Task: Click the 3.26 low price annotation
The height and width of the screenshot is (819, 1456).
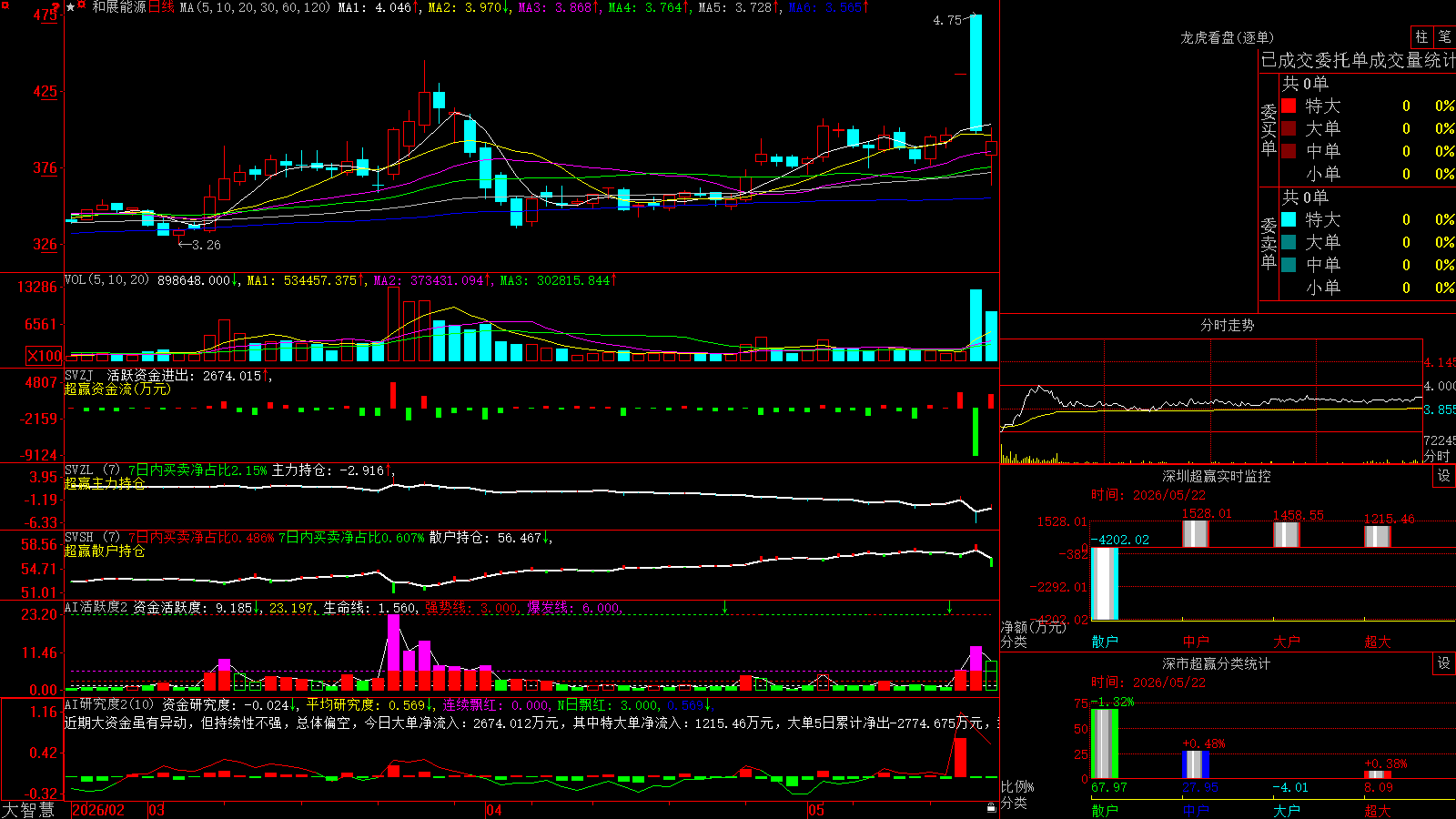Action: [199, 245]
